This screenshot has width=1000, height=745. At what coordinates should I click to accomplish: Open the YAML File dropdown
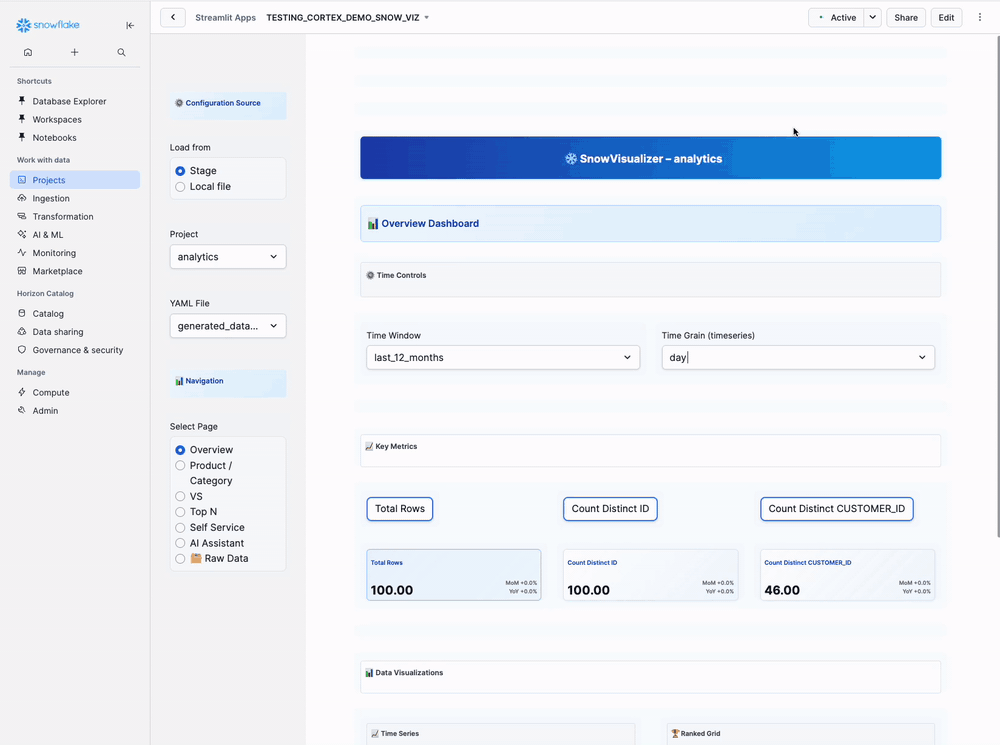(228, 326)
